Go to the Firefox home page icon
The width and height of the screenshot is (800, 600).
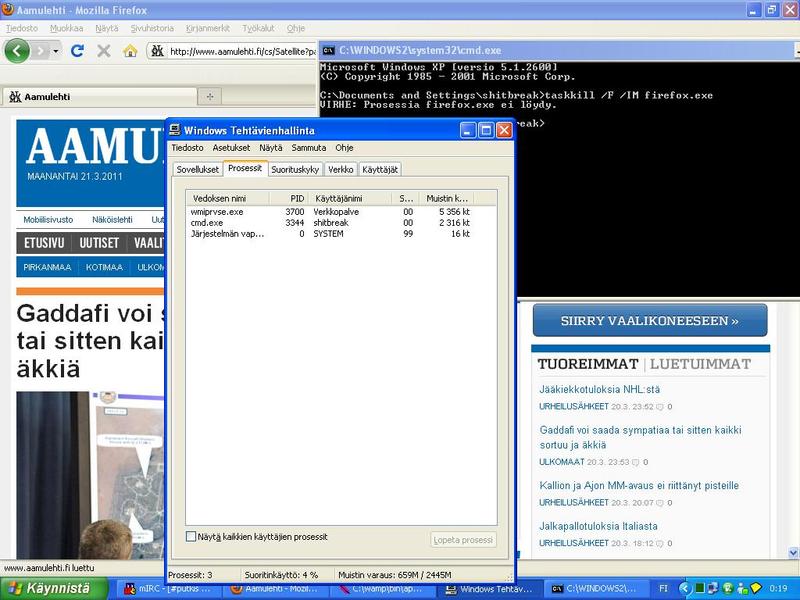pos(130,51)
